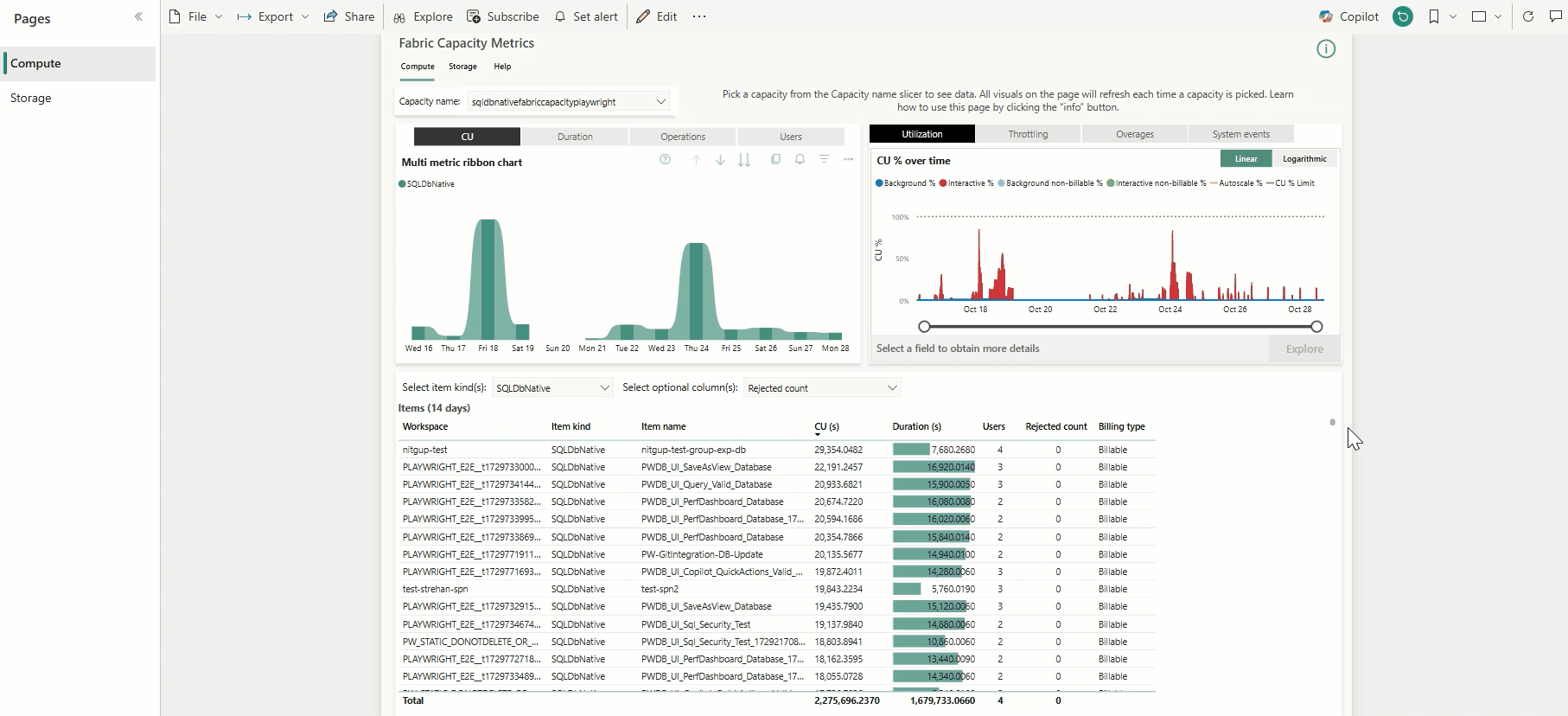The height and width of the screenshot is (716, 1568).
Task: Toggle Background % legend item
Action: pyautogui.click(x=905, y=183)
